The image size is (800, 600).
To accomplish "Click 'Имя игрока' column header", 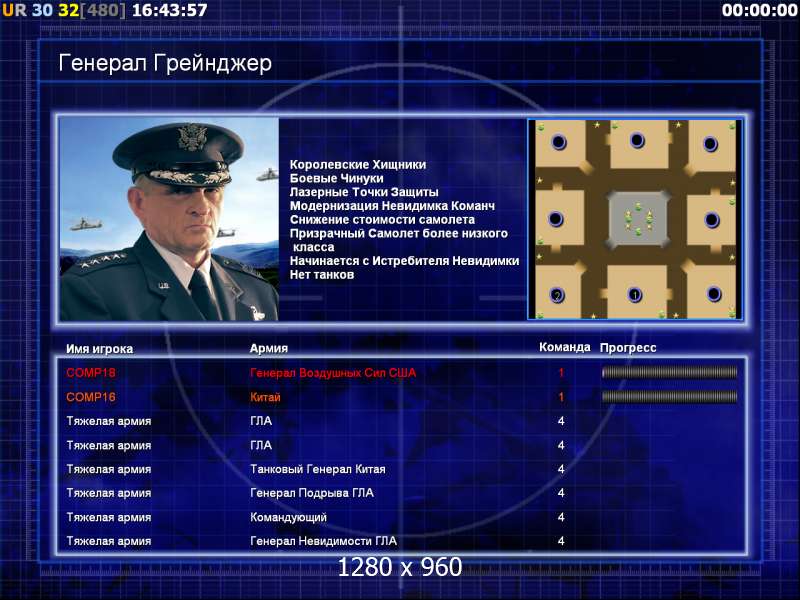I will pyautogui.click(x=99, y=349).
